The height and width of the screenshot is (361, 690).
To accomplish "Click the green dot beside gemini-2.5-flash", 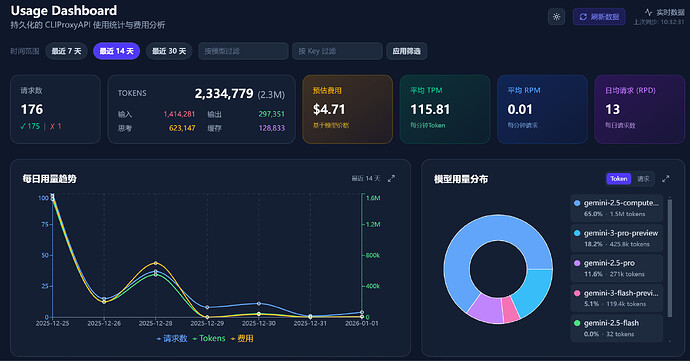I will [x=577, y=323].
